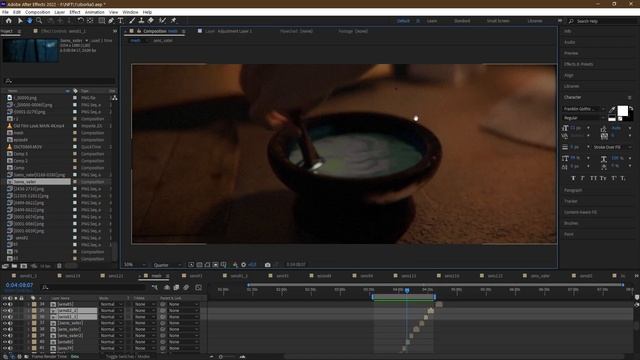This screenshot has width=640, height=360.
Task: Open the Composition menu
Action: pyautogui.click(x=38, y=12)
